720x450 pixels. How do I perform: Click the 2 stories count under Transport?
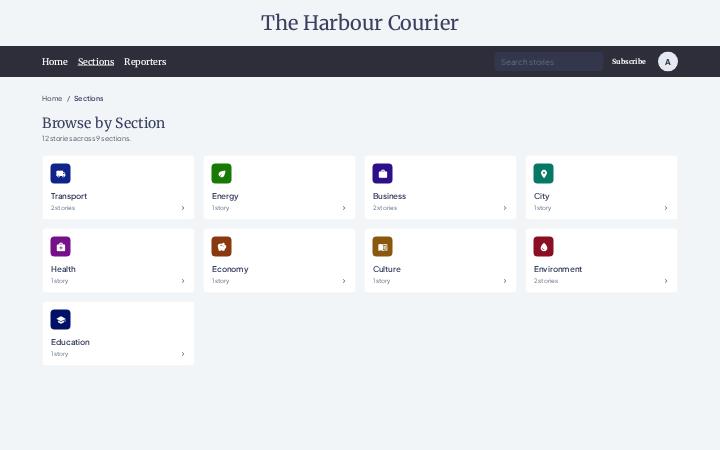(63, 208)
